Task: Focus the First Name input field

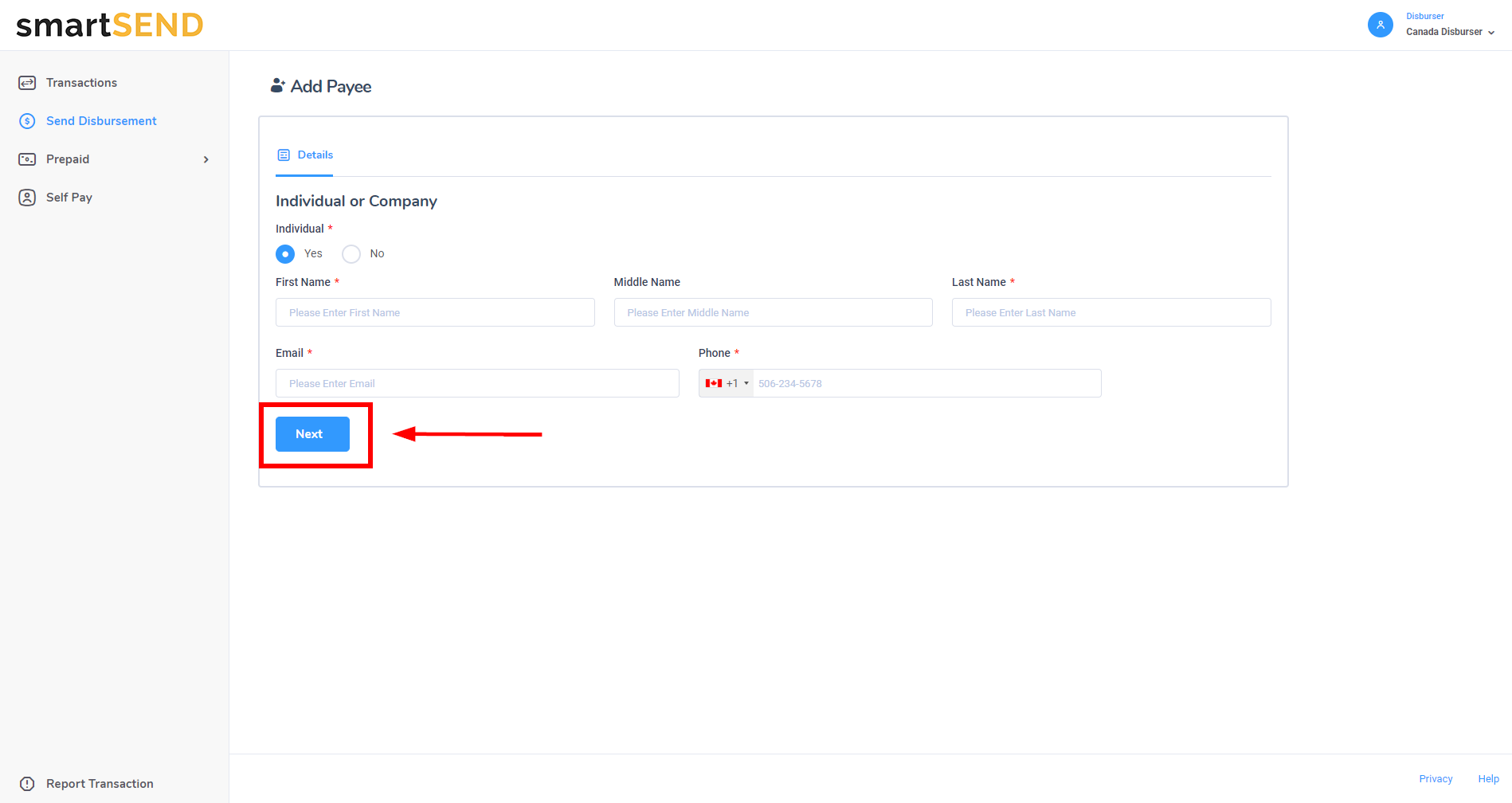Action: point(435,312)
